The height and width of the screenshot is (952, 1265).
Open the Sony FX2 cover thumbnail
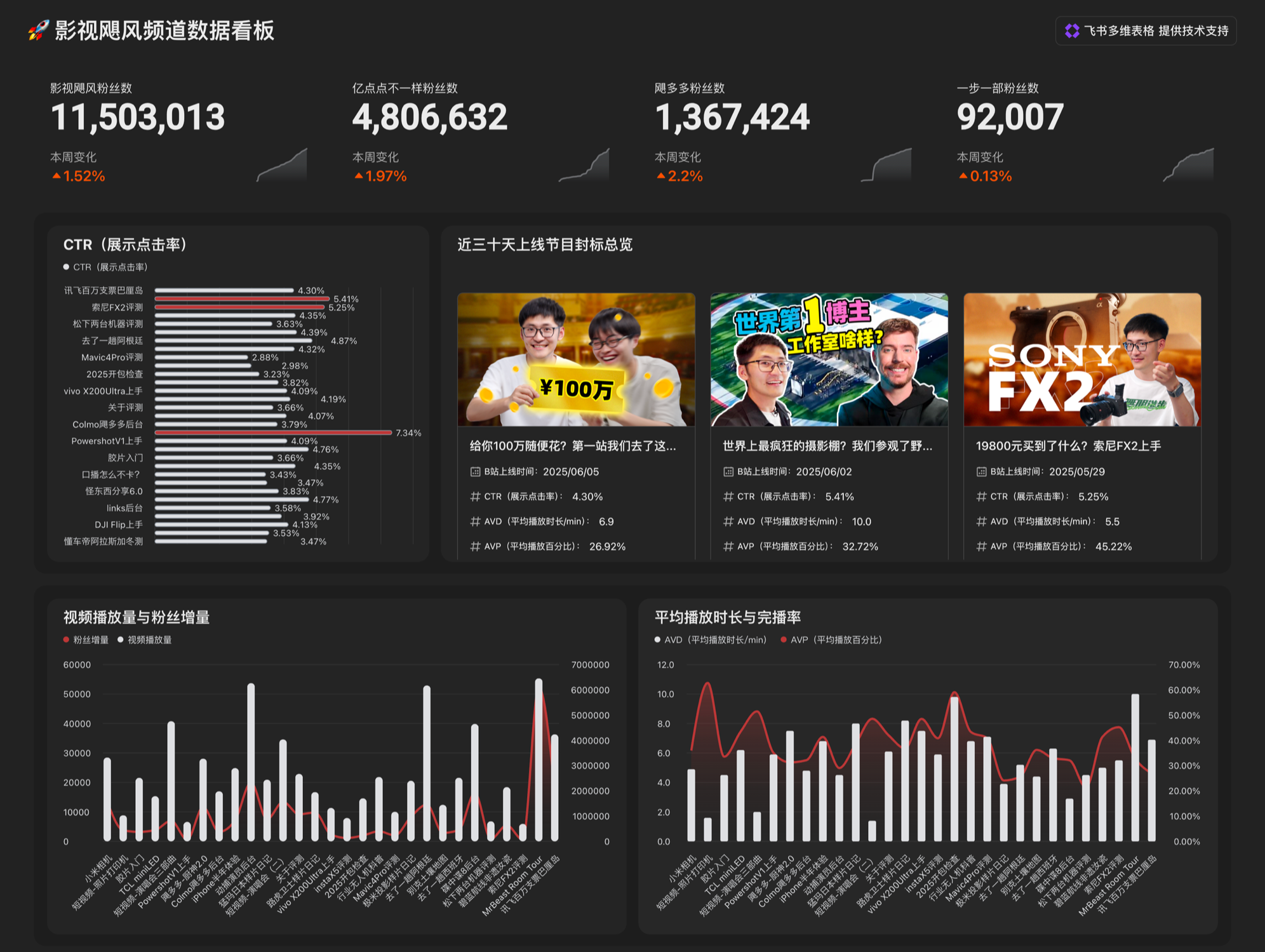pyautogui.click(x=1082, y=359)
